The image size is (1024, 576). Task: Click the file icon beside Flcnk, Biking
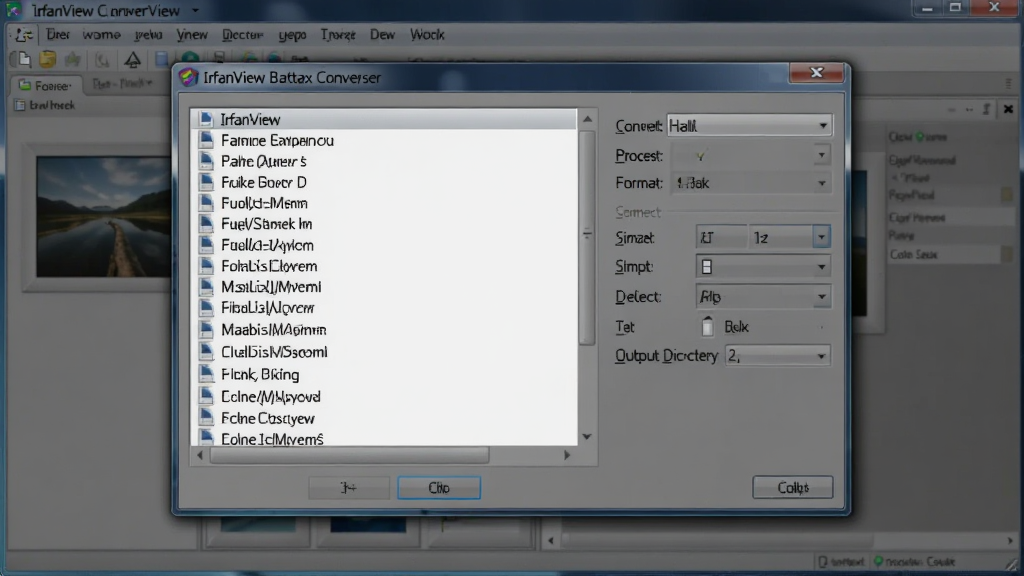[206, 374]
